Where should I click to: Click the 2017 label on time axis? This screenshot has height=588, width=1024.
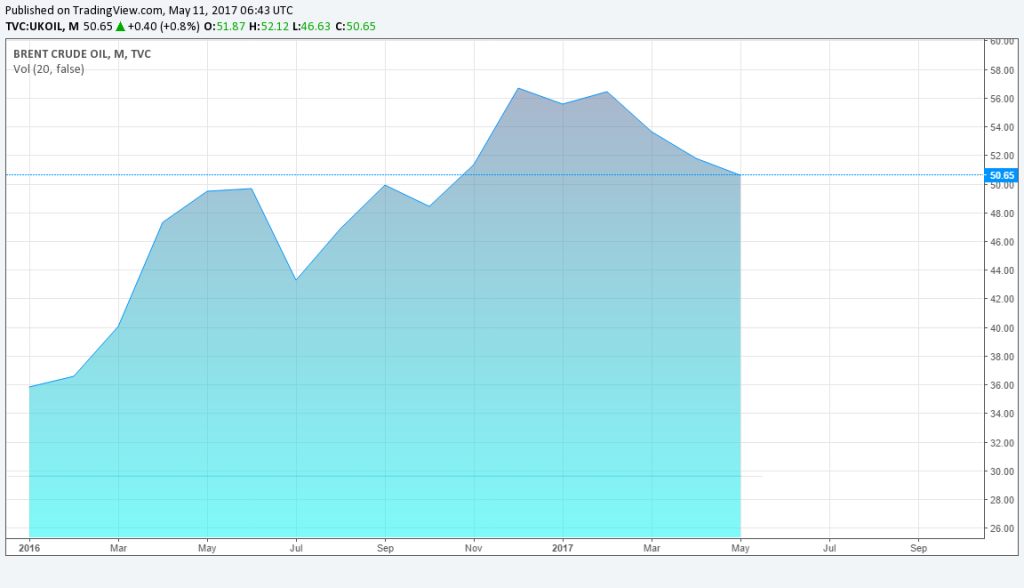pos(562,548)
